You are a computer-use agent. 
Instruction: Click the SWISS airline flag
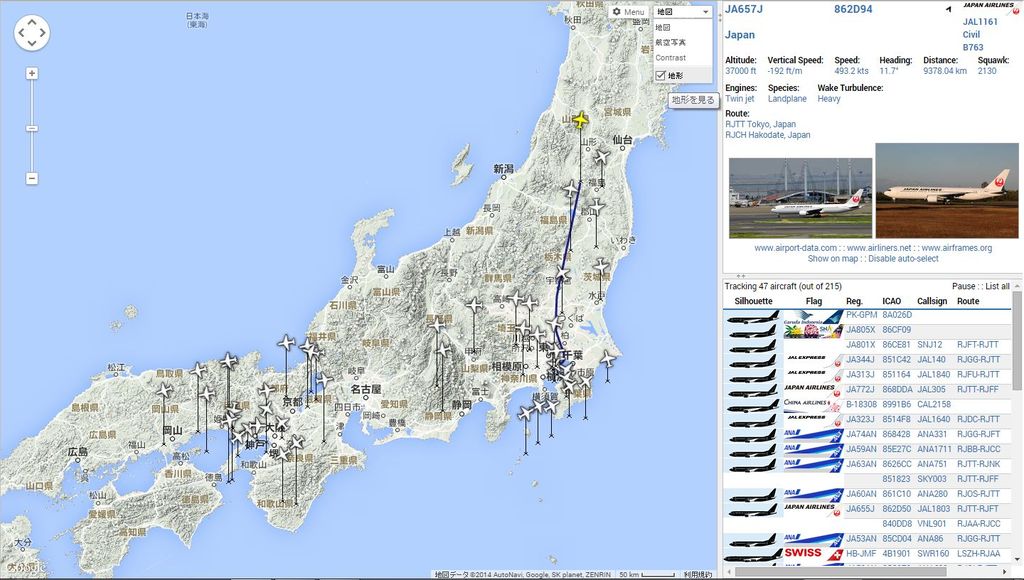pos(813,553)
